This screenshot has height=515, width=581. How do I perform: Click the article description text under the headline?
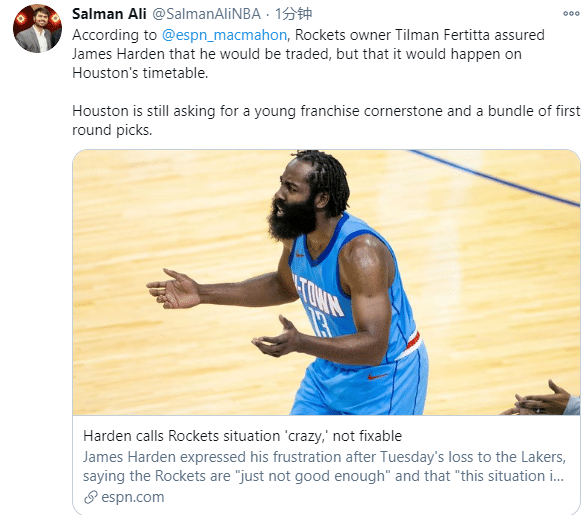pos(324,466)
